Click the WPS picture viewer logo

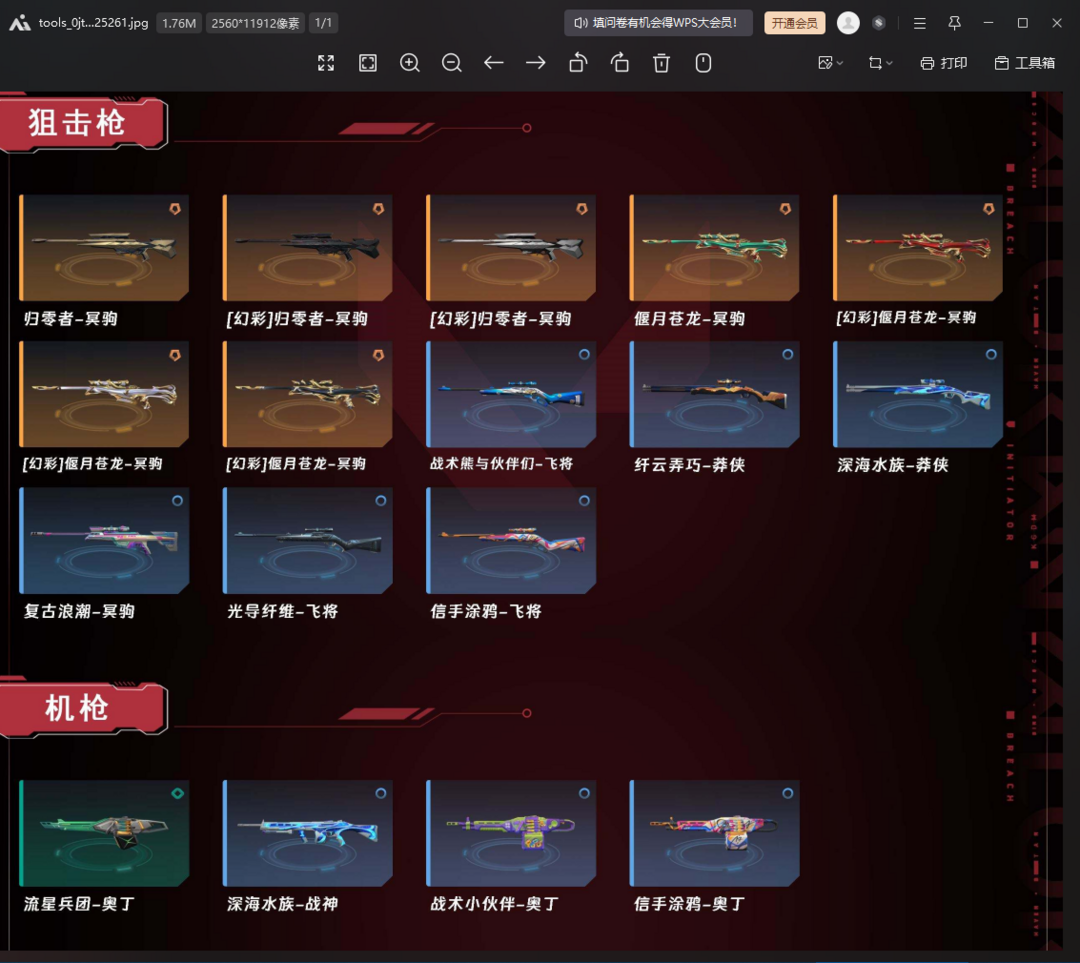click(19, 23)
